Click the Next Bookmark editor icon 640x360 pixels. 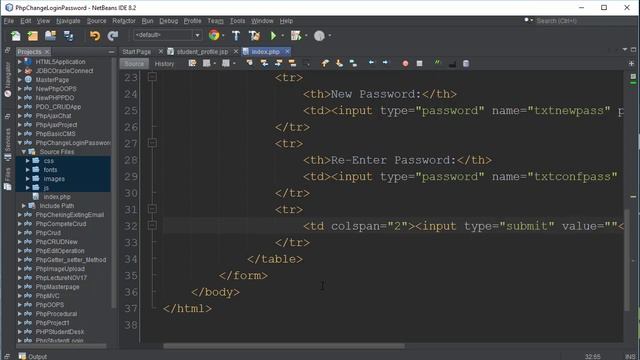pos(339,63)
